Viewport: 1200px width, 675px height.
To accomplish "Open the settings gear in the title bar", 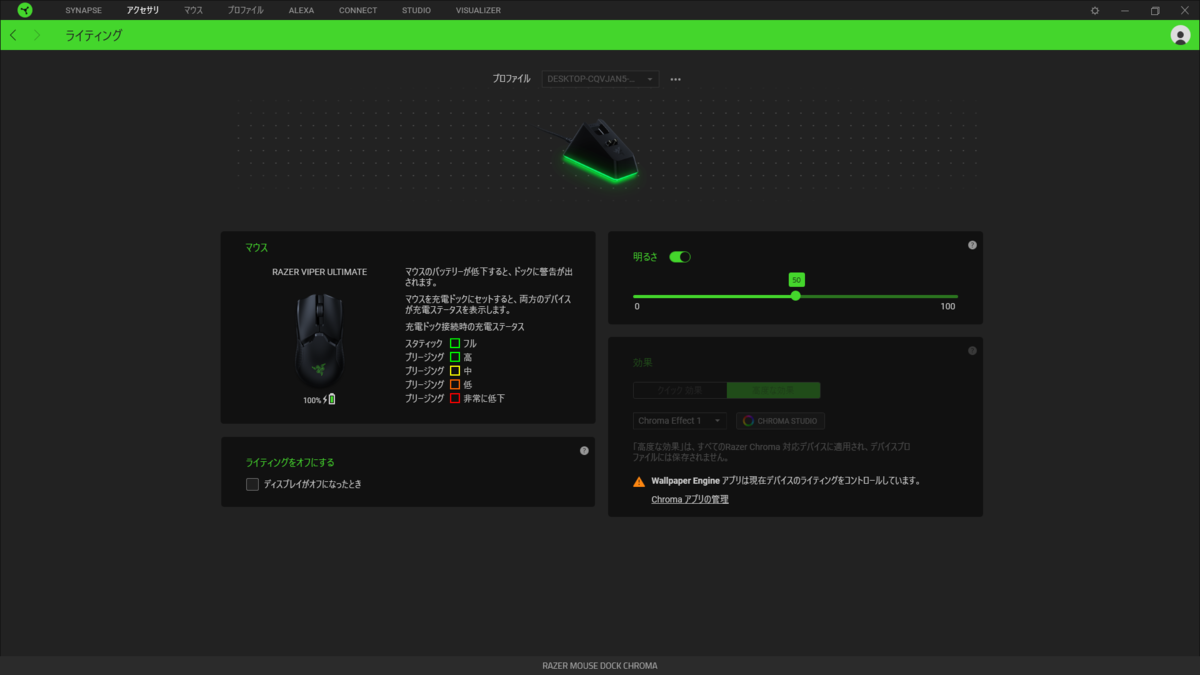I will pos(1095,10).
